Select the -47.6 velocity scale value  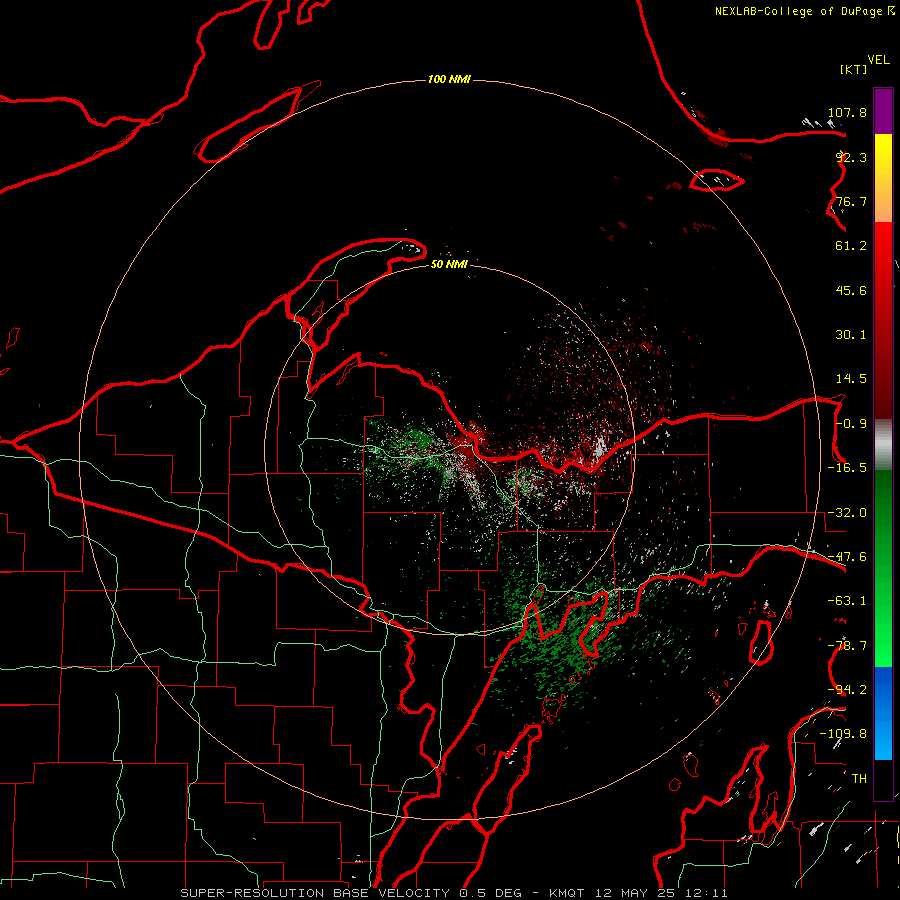(x=847, y=557)
